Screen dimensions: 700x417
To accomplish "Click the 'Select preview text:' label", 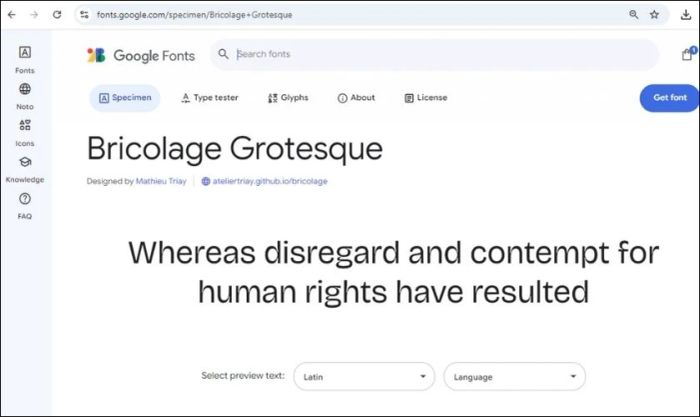I will [243, 375].
